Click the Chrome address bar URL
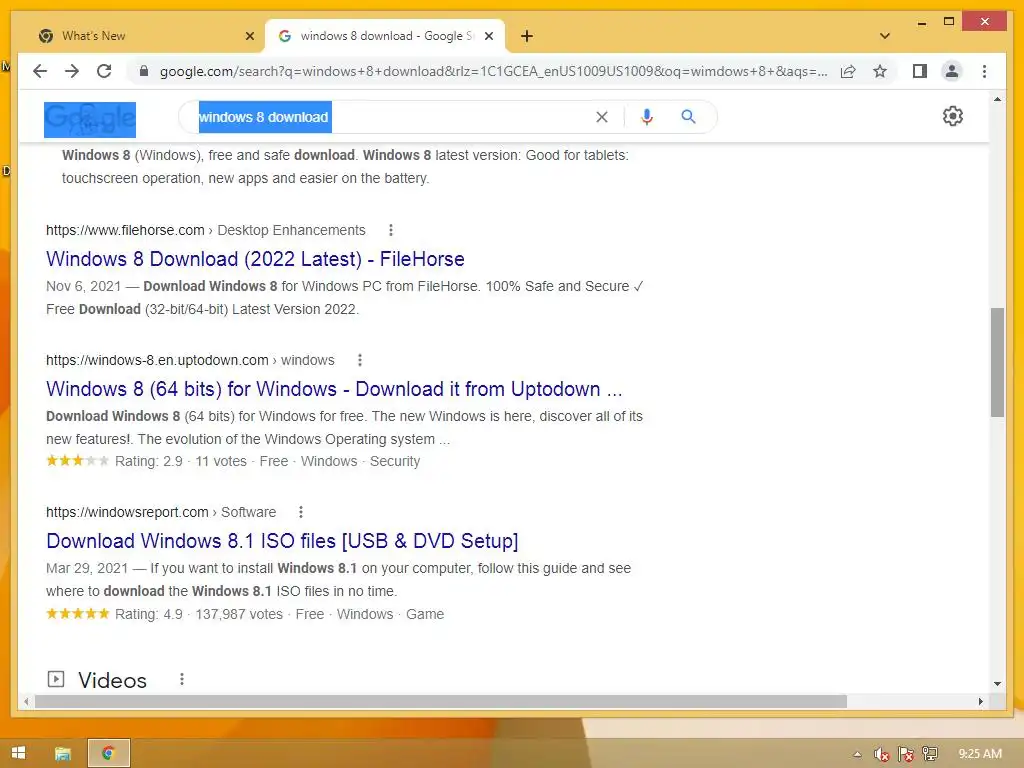 [493, 71]
